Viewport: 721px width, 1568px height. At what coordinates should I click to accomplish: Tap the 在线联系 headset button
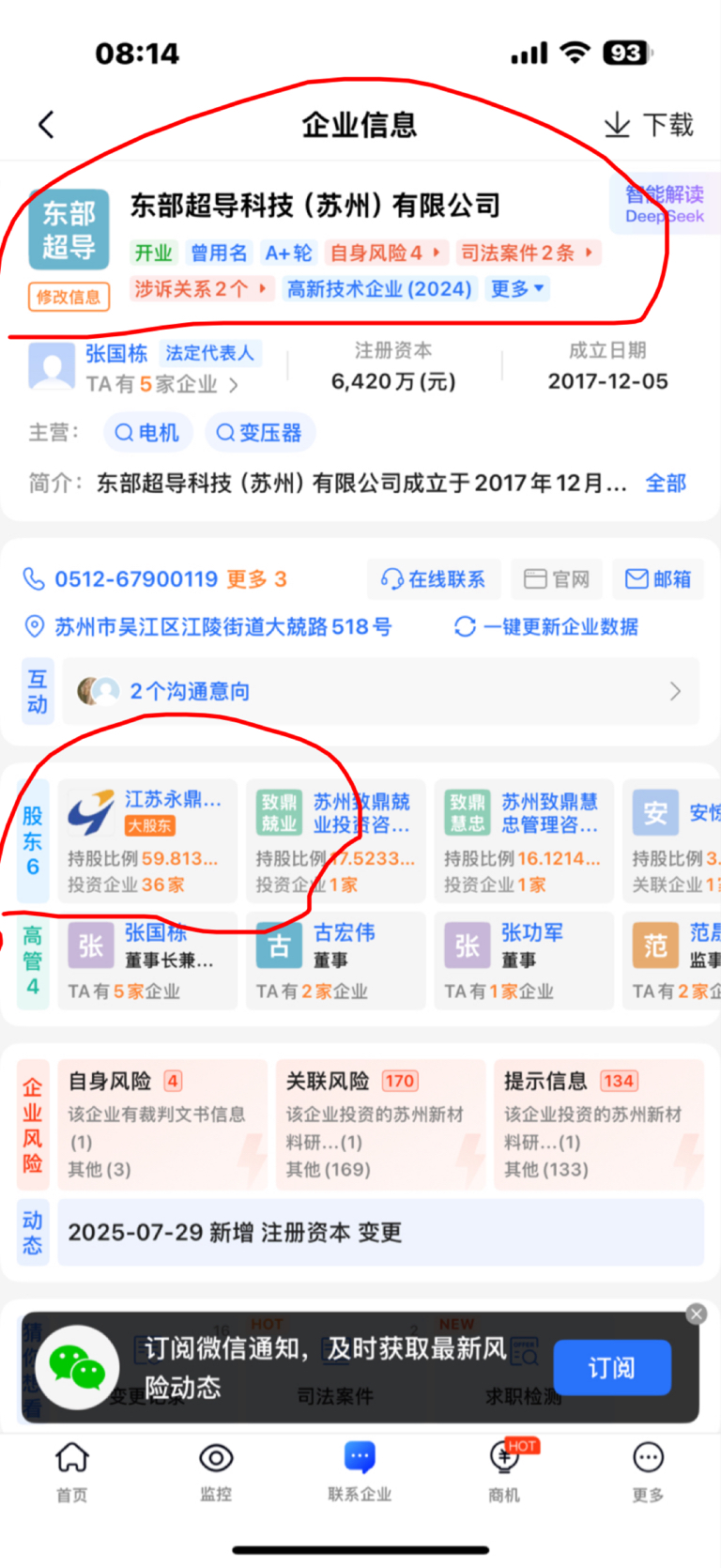point(434,579)
